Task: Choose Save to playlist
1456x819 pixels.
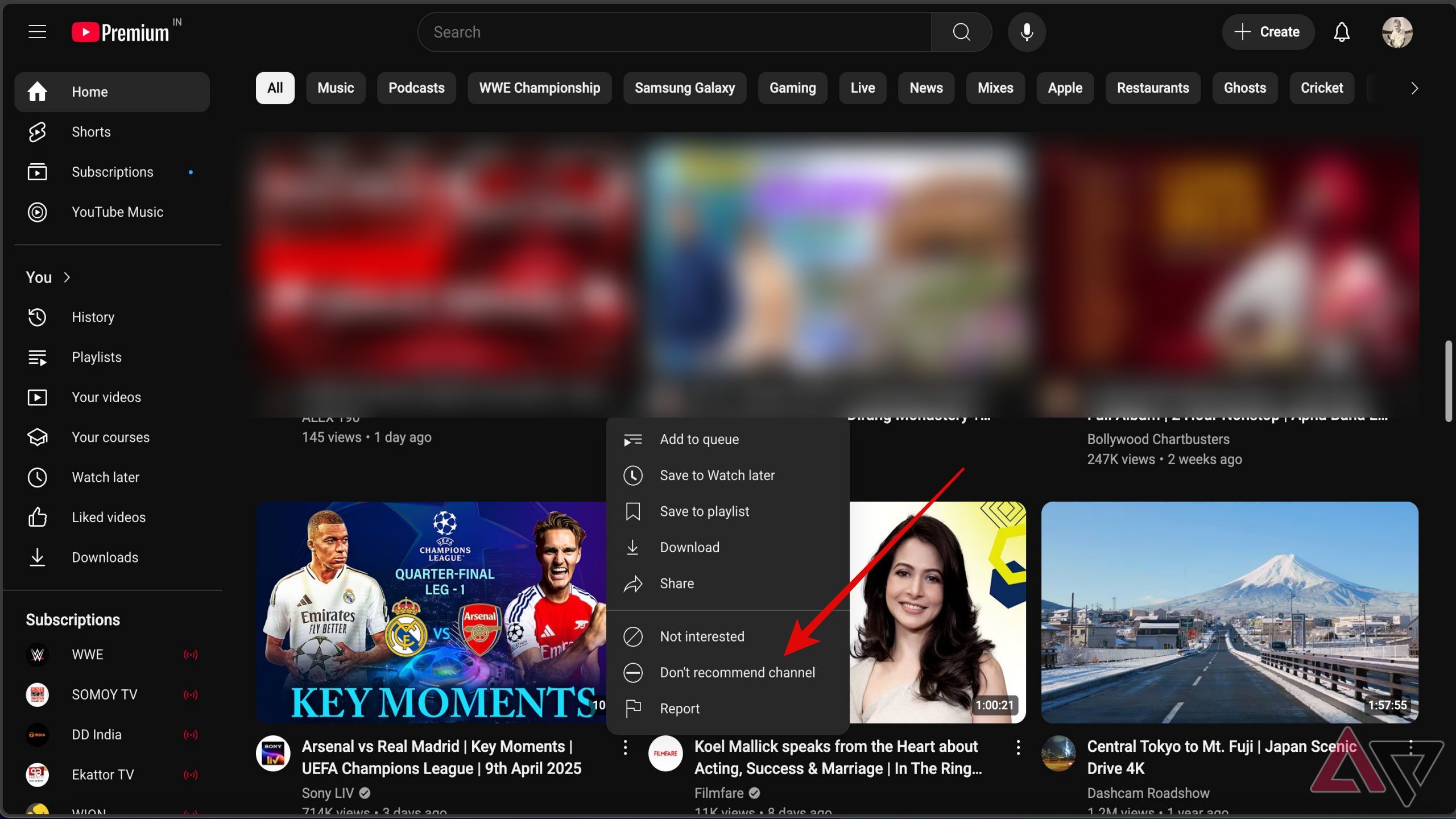Action: click(727, 511)
